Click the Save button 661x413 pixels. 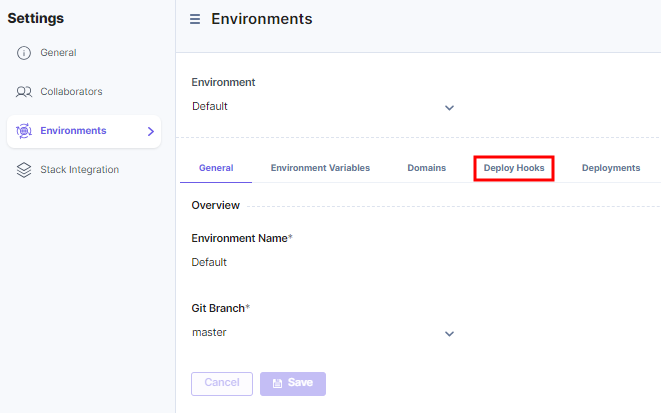(x=293, y=383)
